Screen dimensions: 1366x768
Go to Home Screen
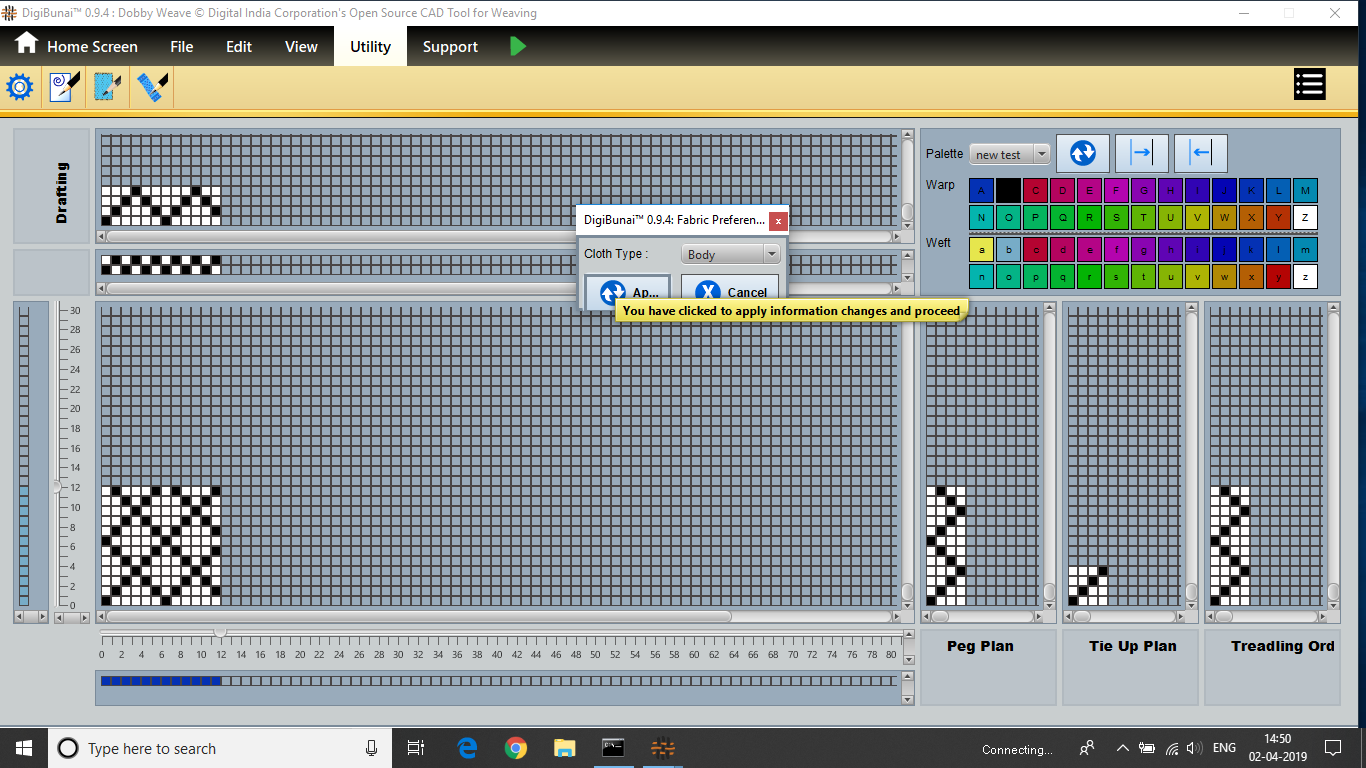point(76,47)
